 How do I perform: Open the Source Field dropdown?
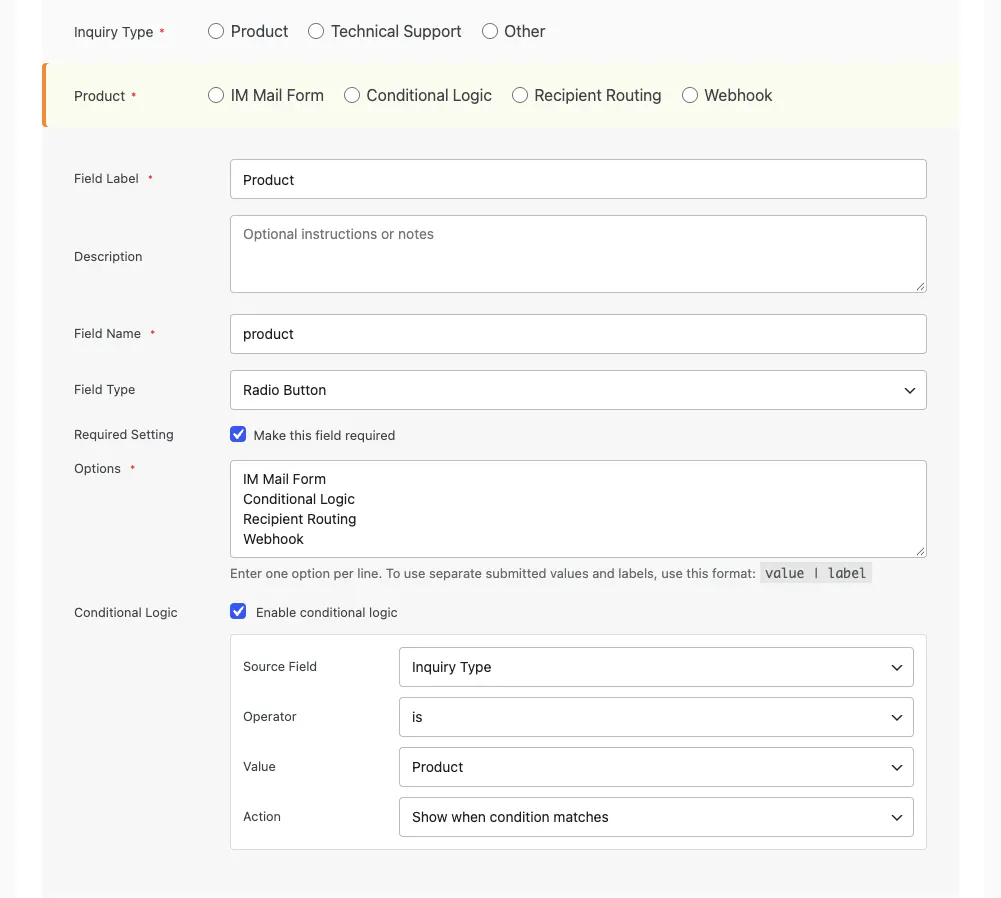656,667
